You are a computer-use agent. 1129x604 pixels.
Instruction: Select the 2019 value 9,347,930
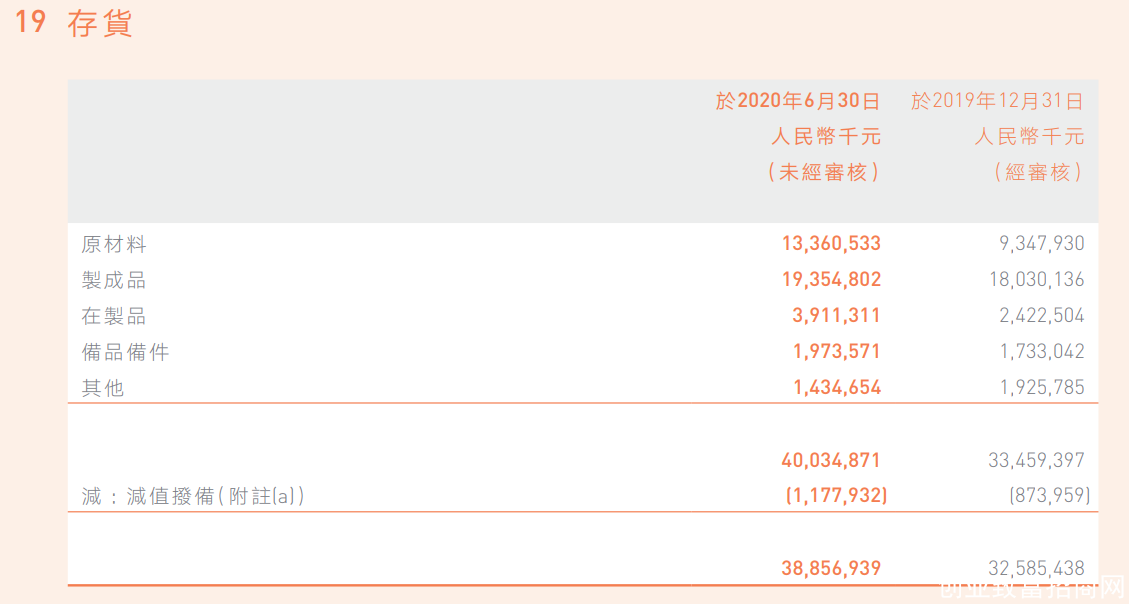[1041, 243]
